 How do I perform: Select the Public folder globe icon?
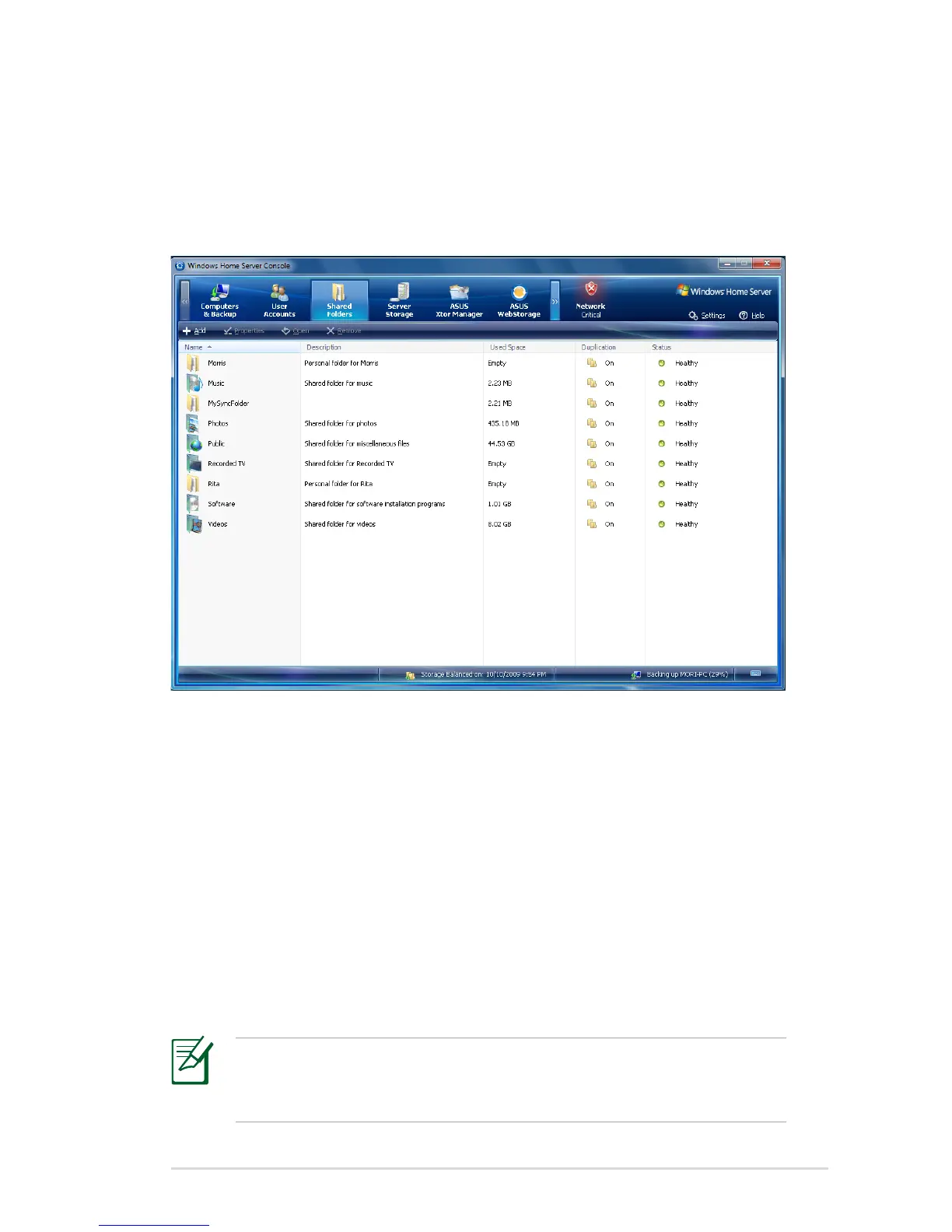(194, 444)
